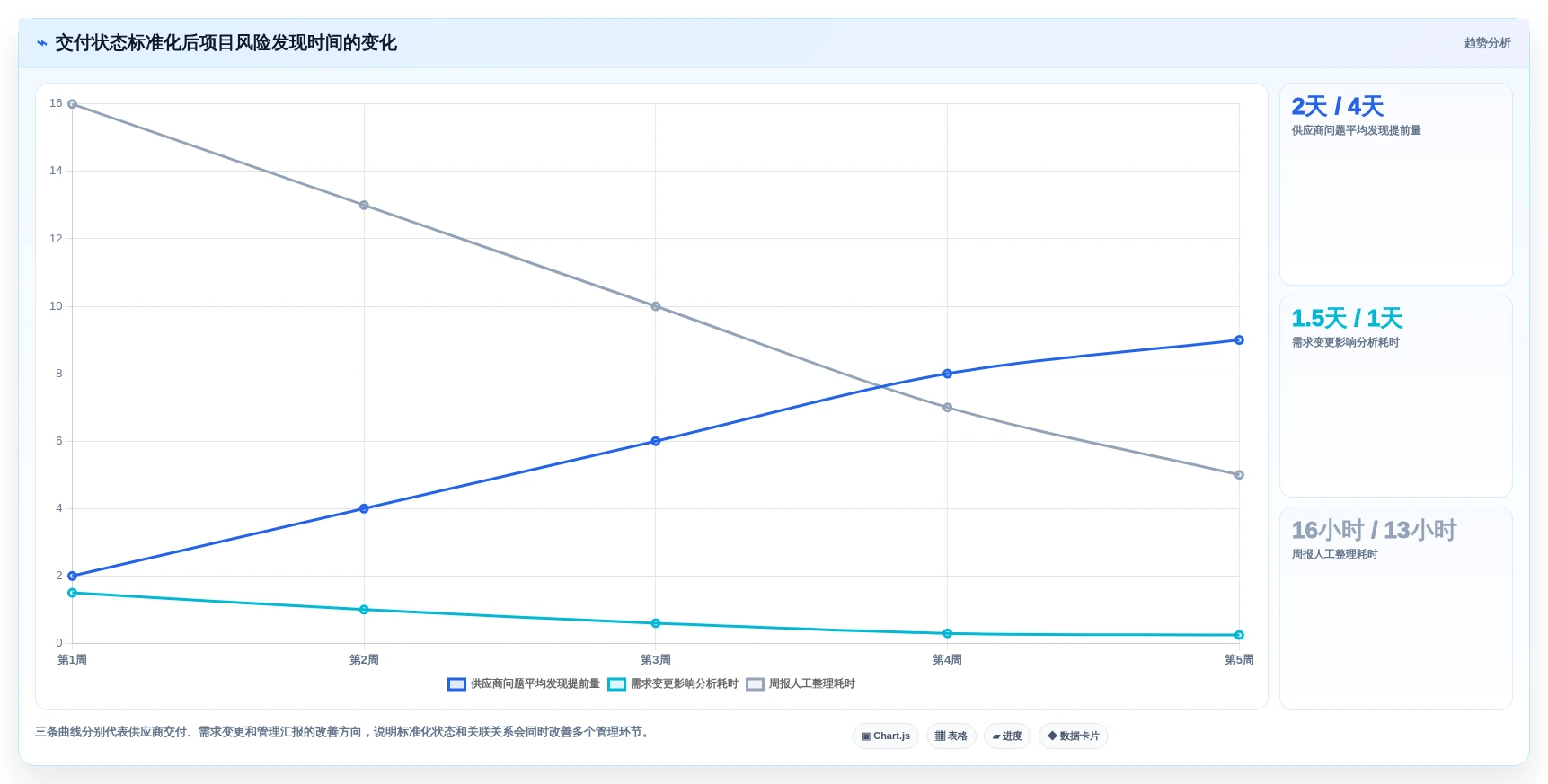The width and height of the screenshot is (1548, 784).
Task: Toggle the 供应商问题平均发现提前量 legend swatch
Action: coord(456,684)
